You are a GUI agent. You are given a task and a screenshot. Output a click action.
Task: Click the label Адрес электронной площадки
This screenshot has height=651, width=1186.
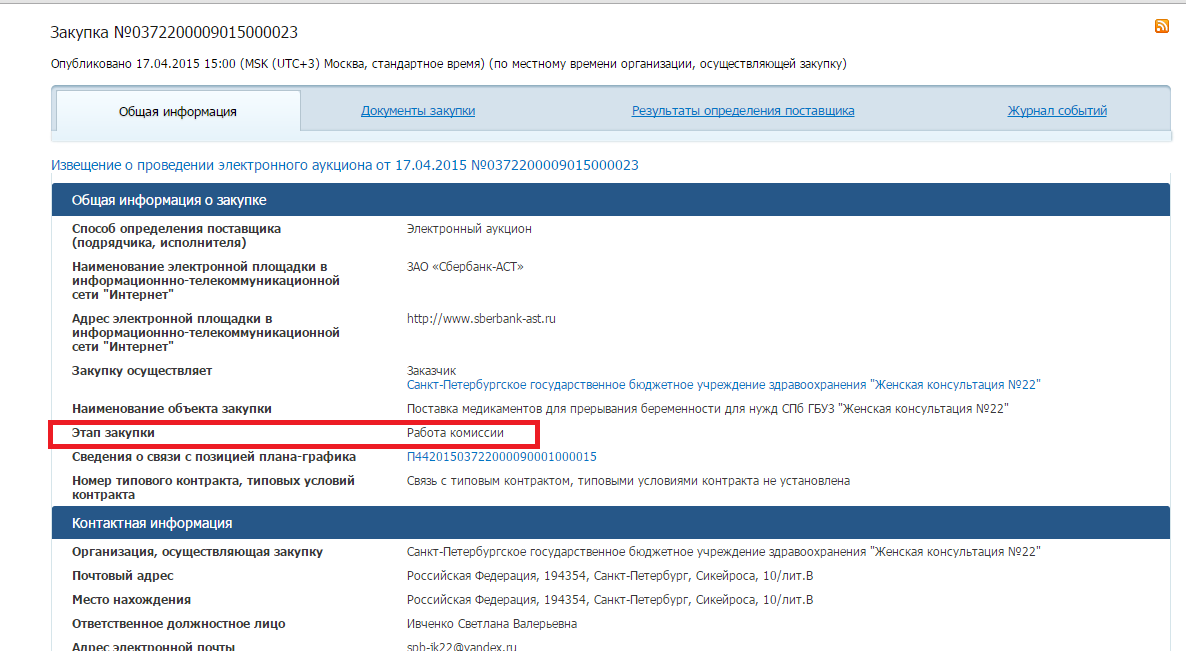point(206,333)
